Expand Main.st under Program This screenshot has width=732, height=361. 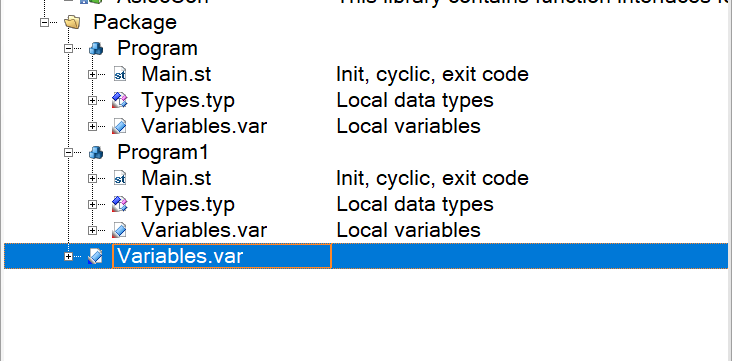92,74
